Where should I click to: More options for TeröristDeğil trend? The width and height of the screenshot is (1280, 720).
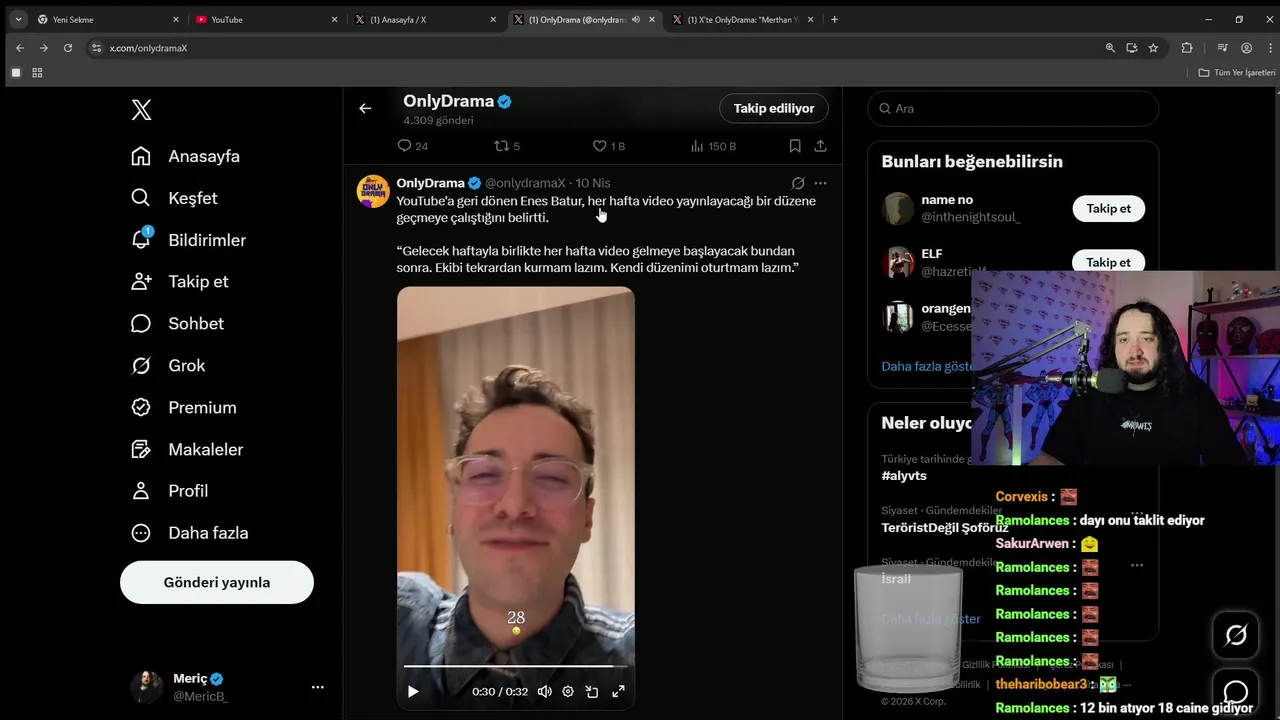coord(1136,513)
